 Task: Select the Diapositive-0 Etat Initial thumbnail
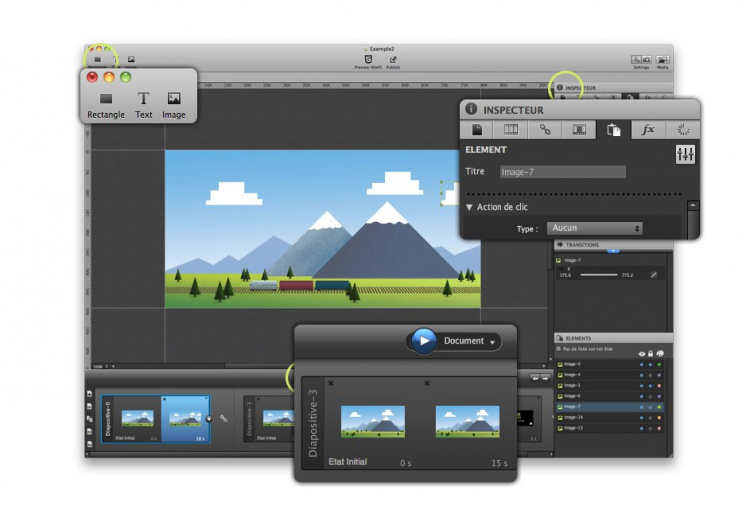point(137,418)
